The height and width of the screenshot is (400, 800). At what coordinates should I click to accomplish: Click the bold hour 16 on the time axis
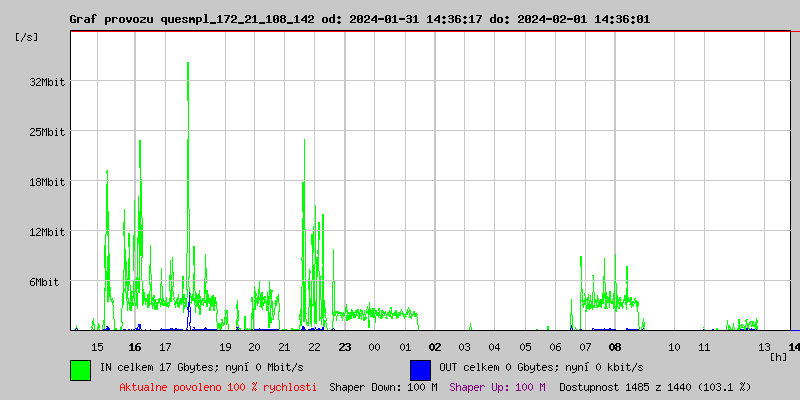pos(134,347)
